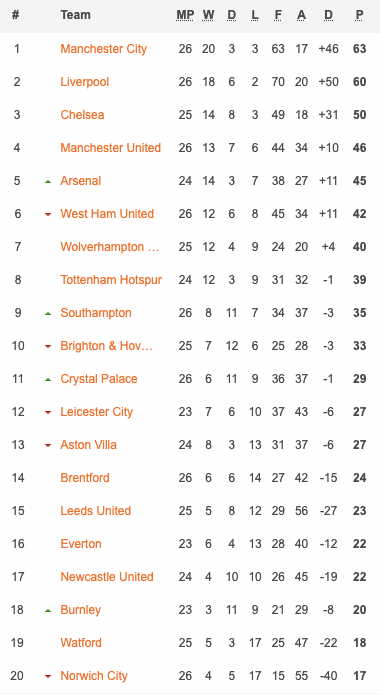Click green up arrow next to Burnley
Viewport: 380px width, 694px height.
(x=48, y=610)
